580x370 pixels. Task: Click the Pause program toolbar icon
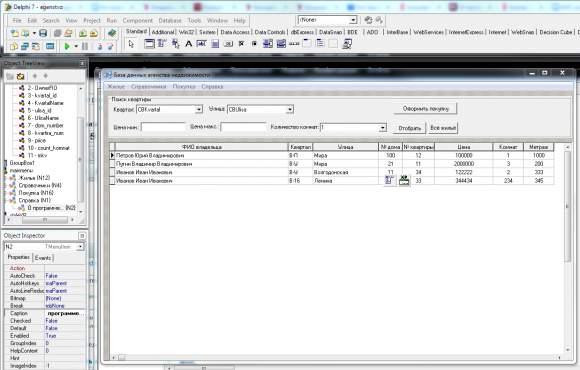point(85,46)
